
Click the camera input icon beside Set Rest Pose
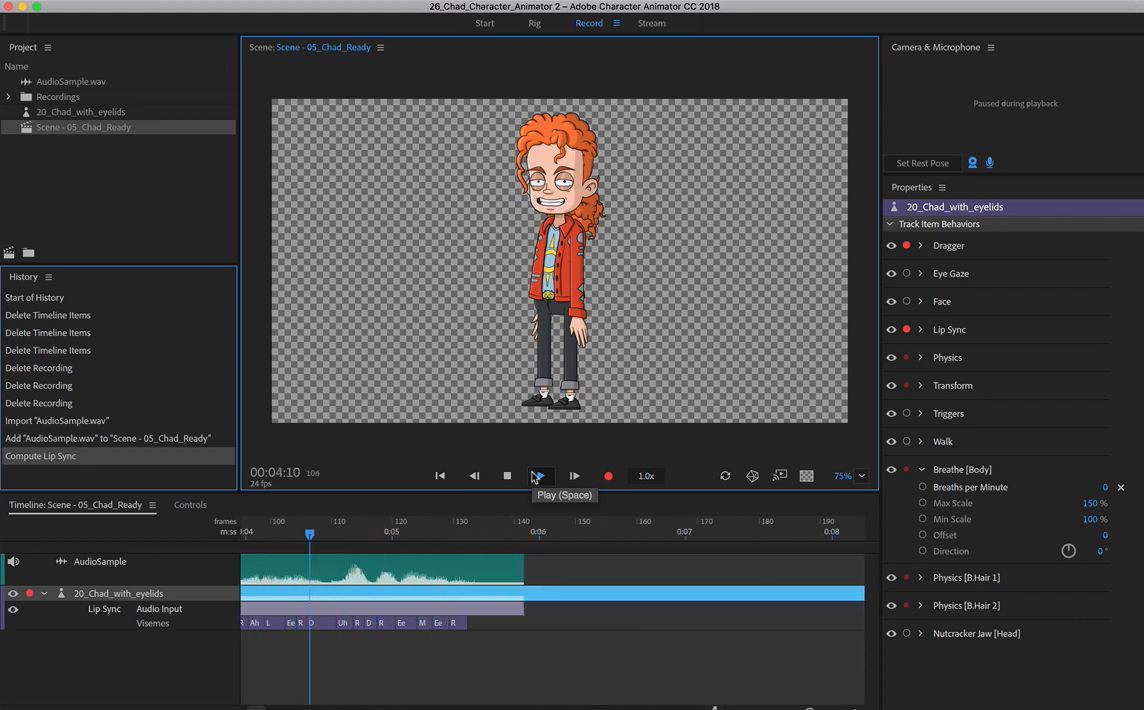pos(972,163)
